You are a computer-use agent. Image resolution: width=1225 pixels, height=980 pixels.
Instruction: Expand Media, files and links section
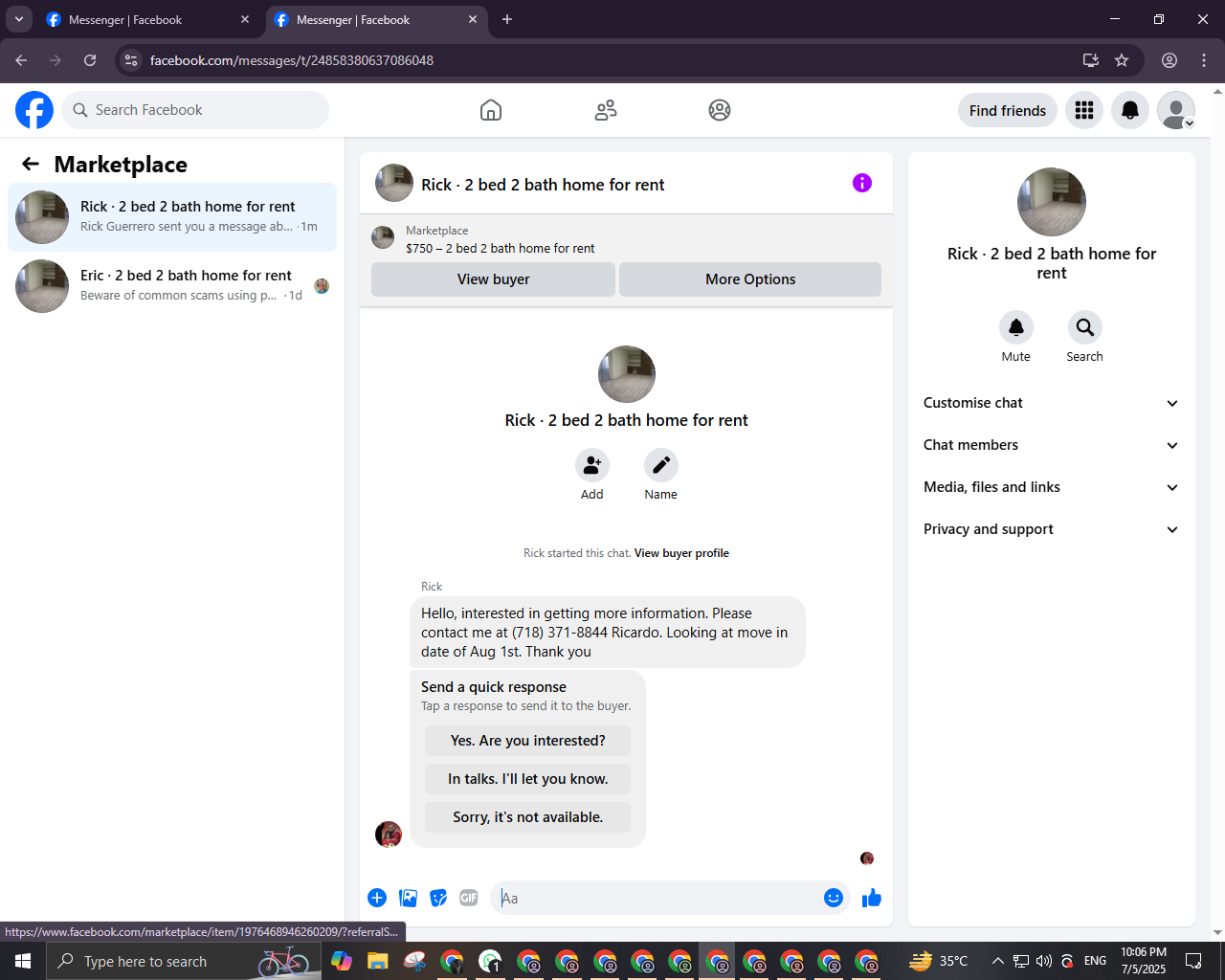pos(1051,487)
